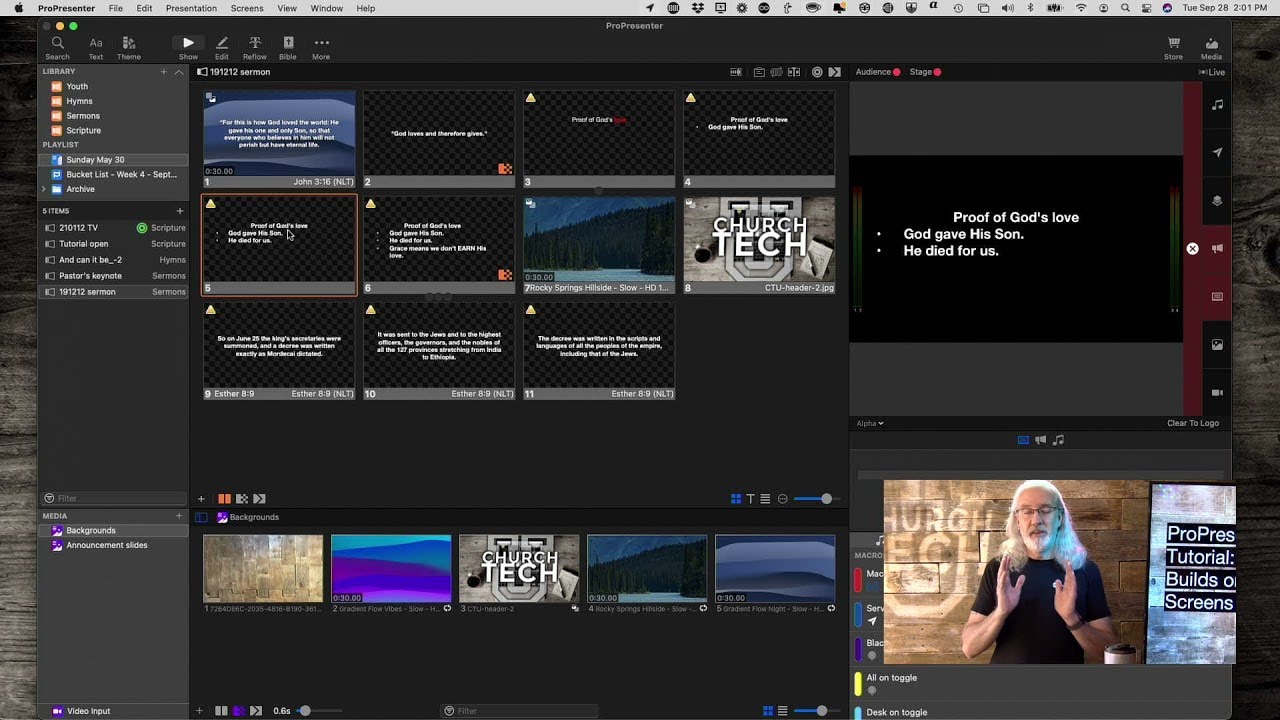This screenshot has width=1280, height=720.
Task: Clear the props layer with the stack icon
Action: pos(1217,201)
